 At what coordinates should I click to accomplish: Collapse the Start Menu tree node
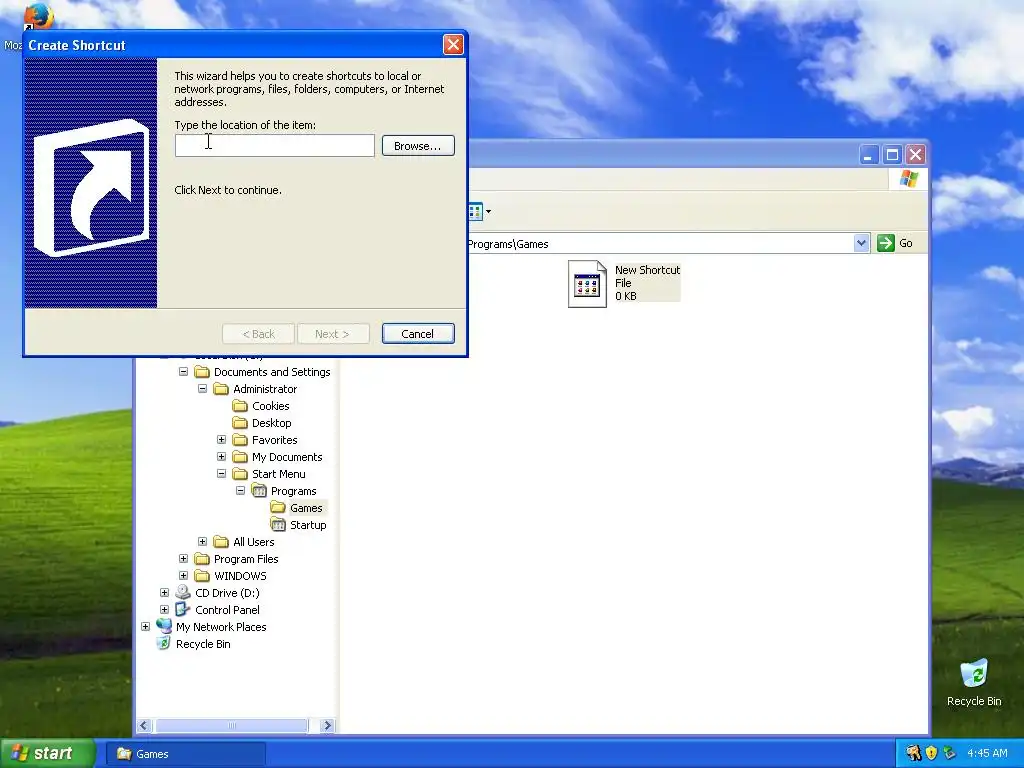click(x=221, y=473)
